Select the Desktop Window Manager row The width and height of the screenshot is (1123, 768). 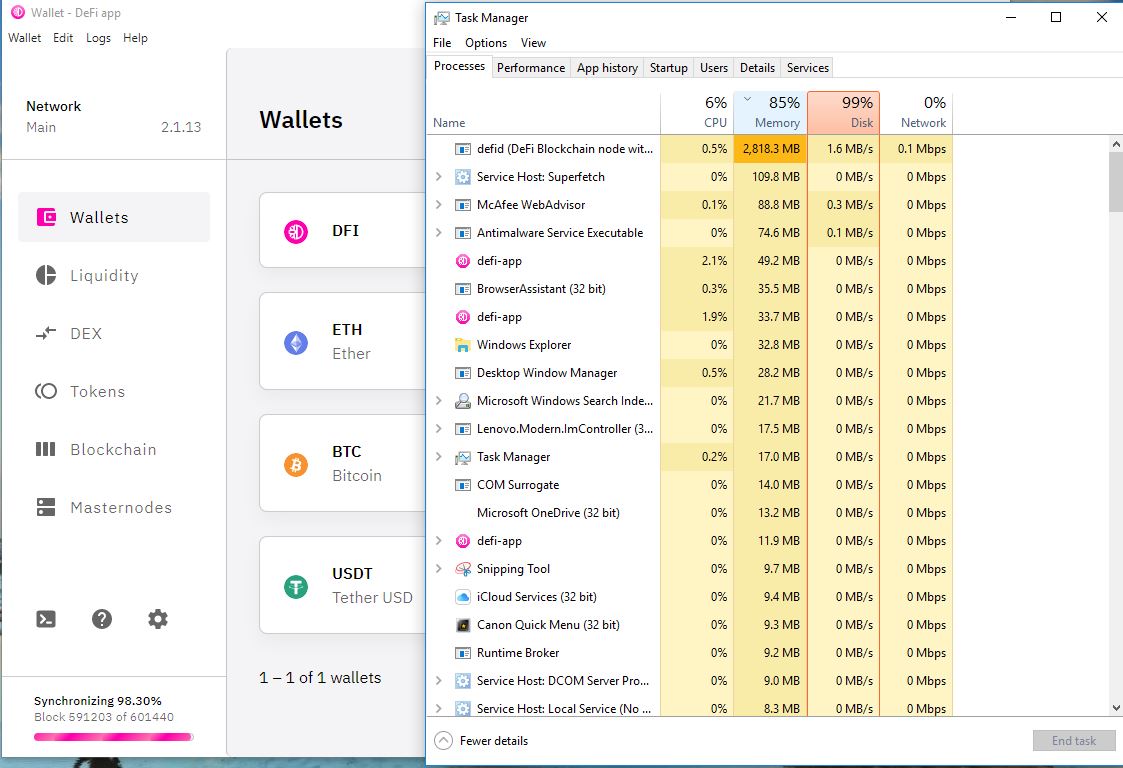coord(690,373)
